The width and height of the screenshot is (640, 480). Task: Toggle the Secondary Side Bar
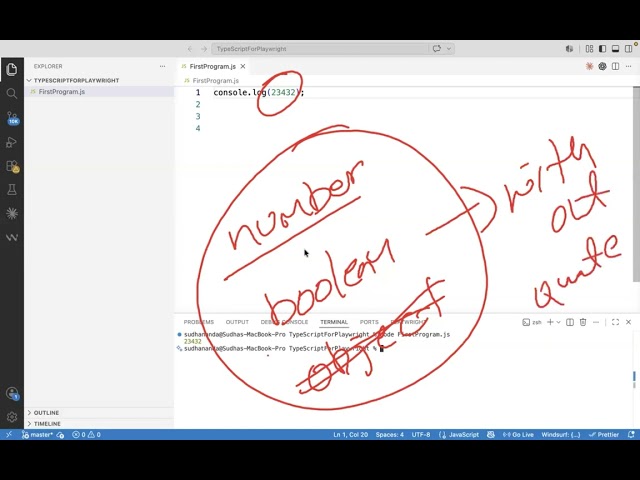click(628, 49)
